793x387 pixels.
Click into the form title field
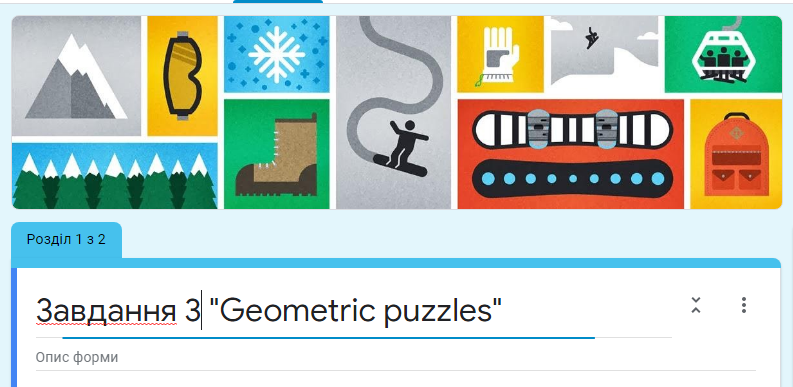354,310
